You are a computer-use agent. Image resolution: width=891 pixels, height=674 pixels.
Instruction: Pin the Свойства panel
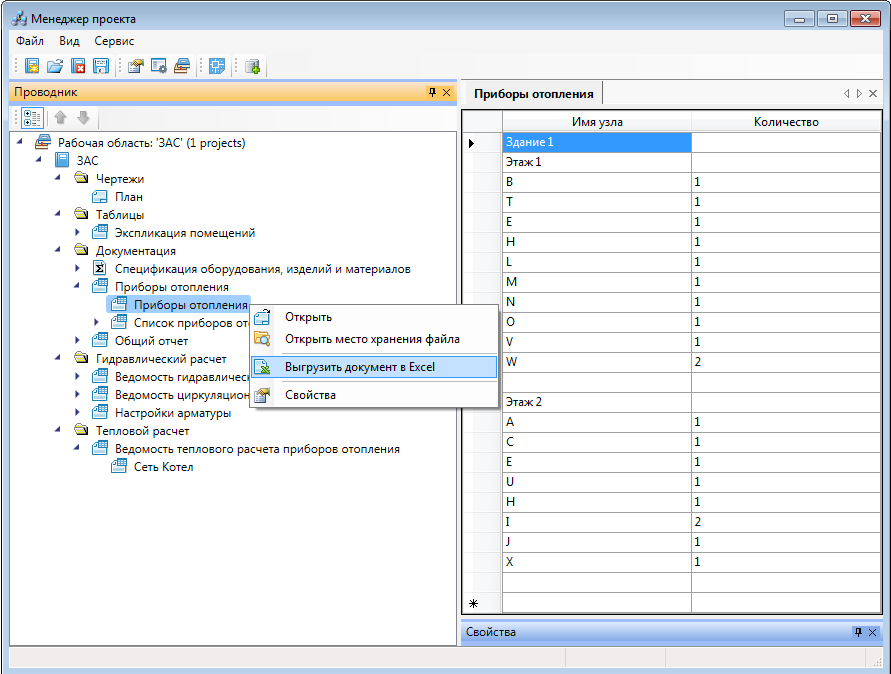pyautogui.click(x=859, y=632)
